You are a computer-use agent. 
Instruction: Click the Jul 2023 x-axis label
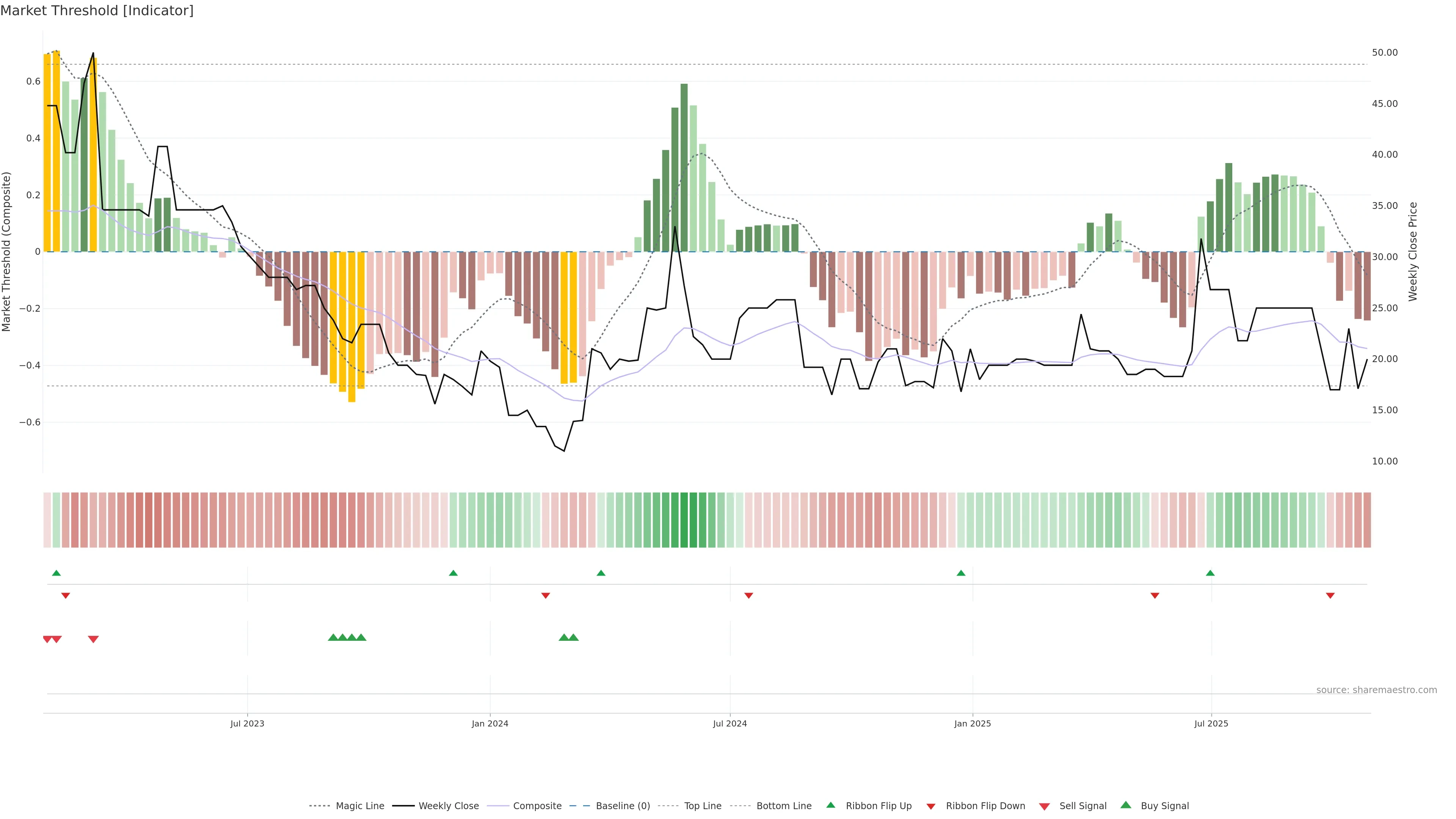pyautogui.click(x=247, y=723)
